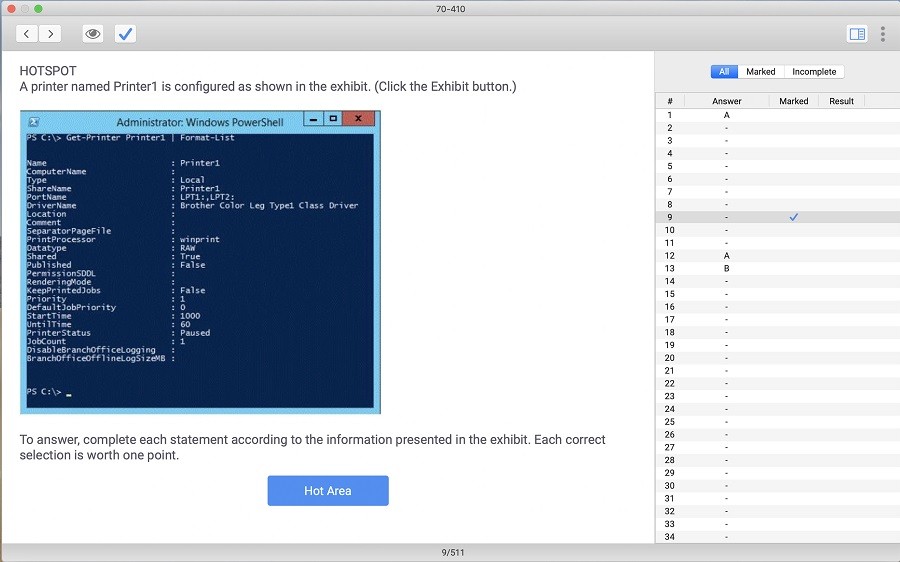
Task: Go to the previous question arrow
Action: click(27, 34)
